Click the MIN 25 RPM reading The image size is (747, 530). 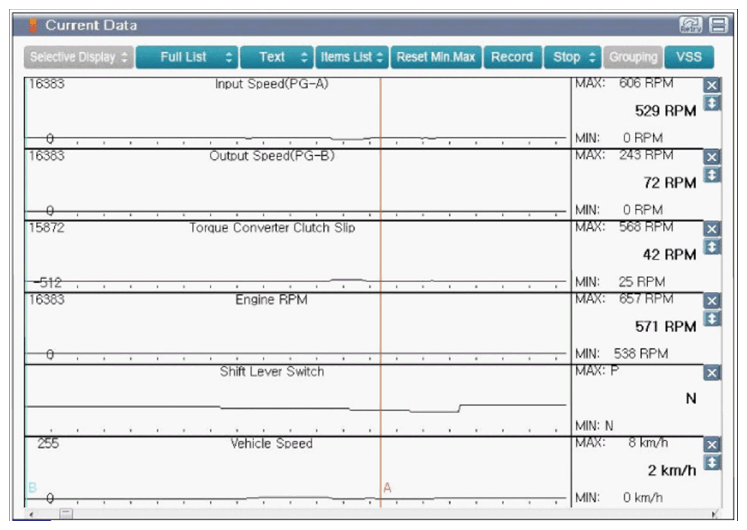tap(620, 282)
